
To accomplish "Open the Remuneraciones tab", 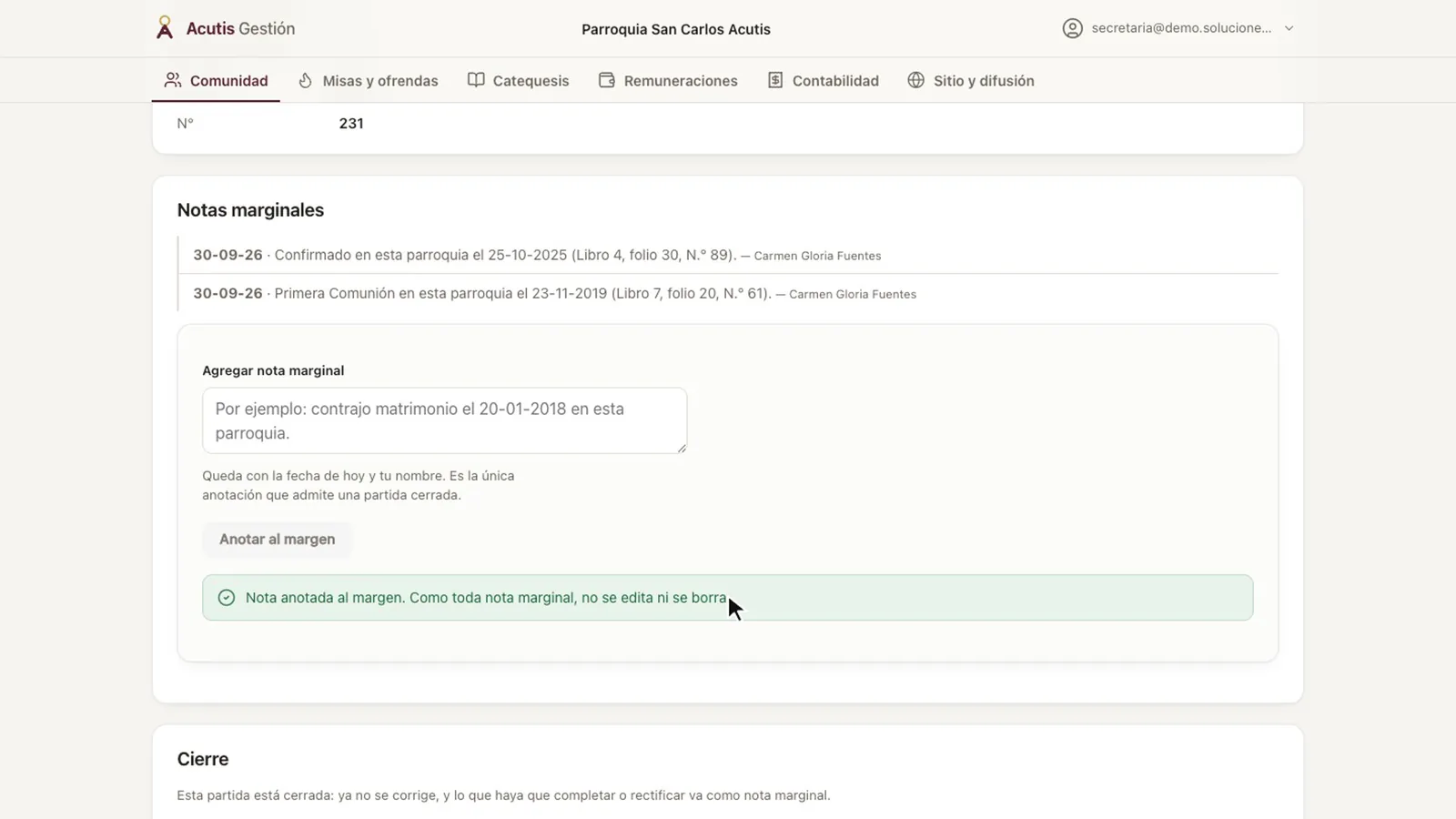I will point(668,80).
